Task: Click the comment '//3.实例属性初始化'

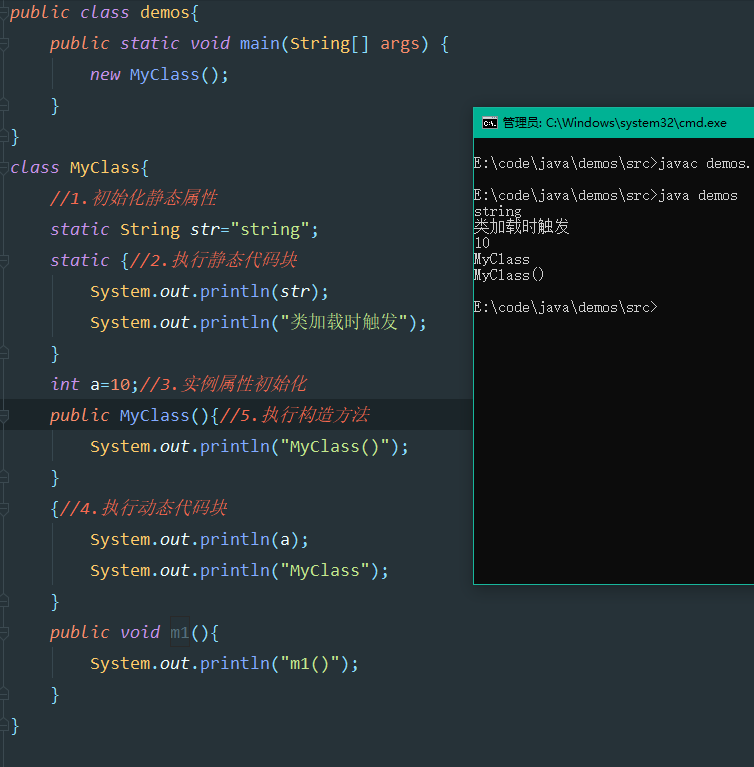Action: coord(223,384)
